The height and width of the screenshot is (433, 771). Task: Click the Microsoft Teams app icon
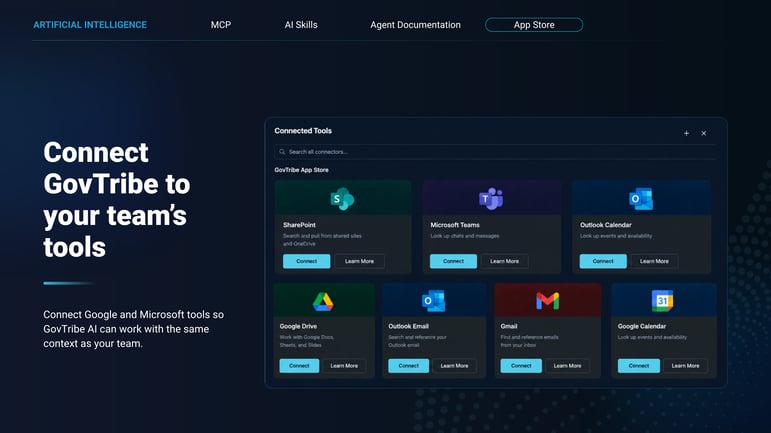pyautogui.click(x=491, y=199)
